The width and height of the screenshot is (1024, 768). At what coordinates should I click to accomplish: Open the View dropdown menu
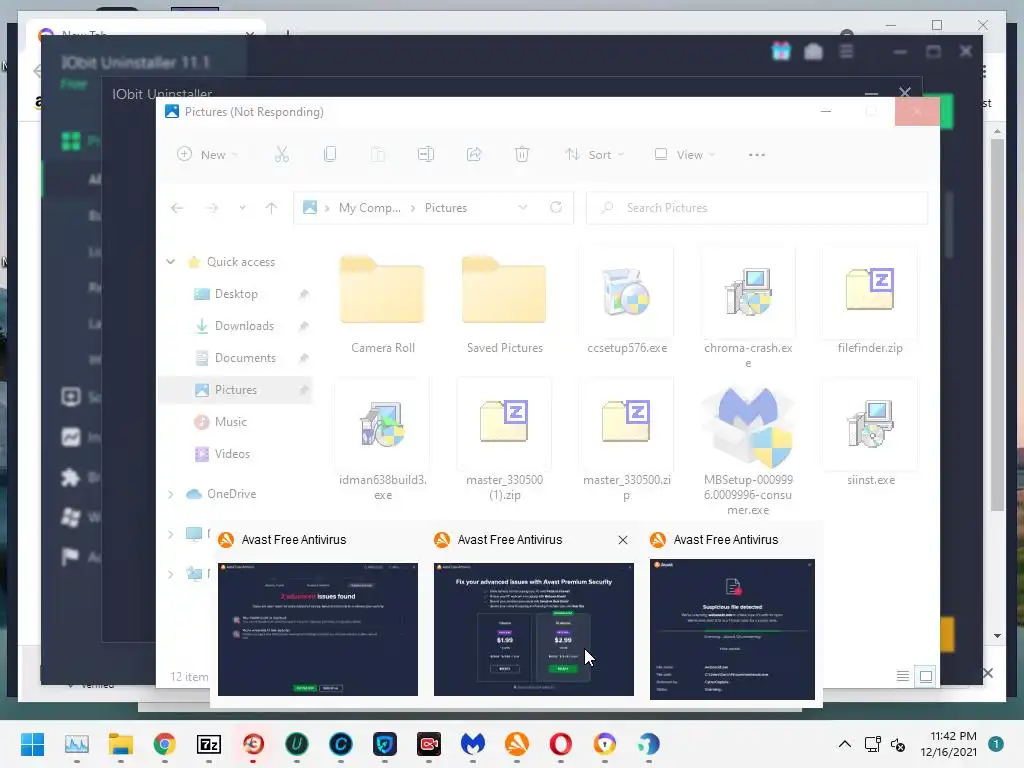[684, 155]
